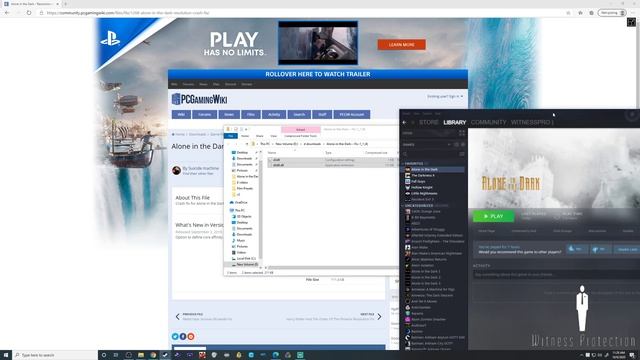Open the PCGW Account nav button
Image resolution: width=640 pixels, height=360 pixels.
(352, 115)
